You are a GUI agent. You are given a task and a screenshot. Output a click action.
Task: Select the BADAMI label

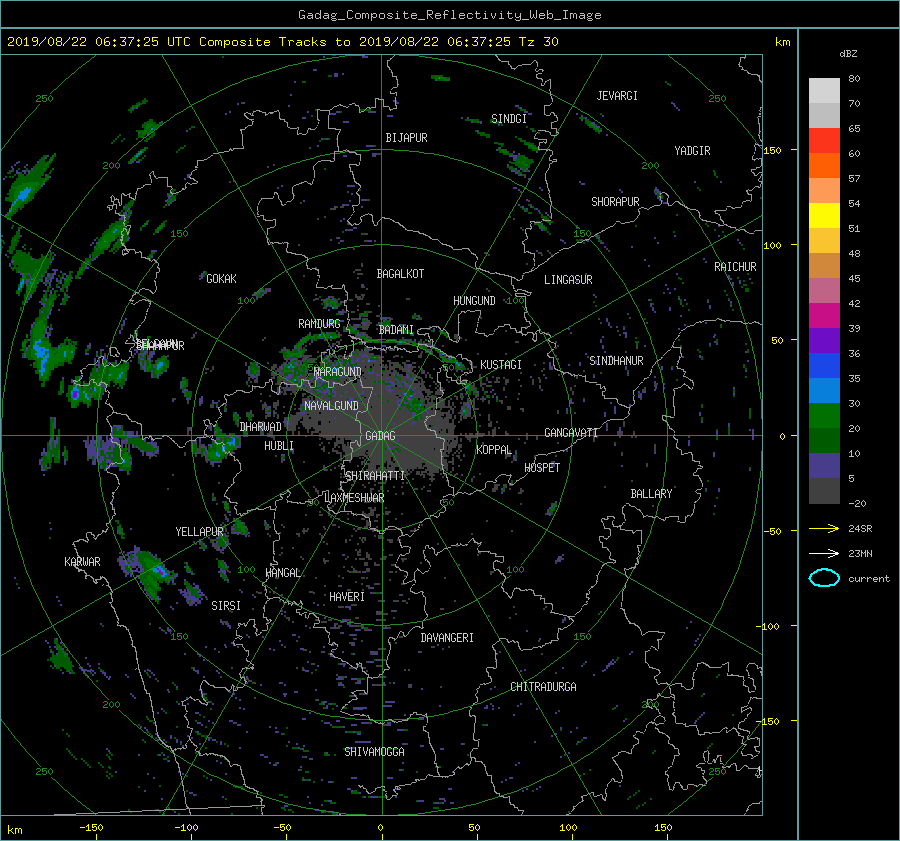click(x=396, y=330)
